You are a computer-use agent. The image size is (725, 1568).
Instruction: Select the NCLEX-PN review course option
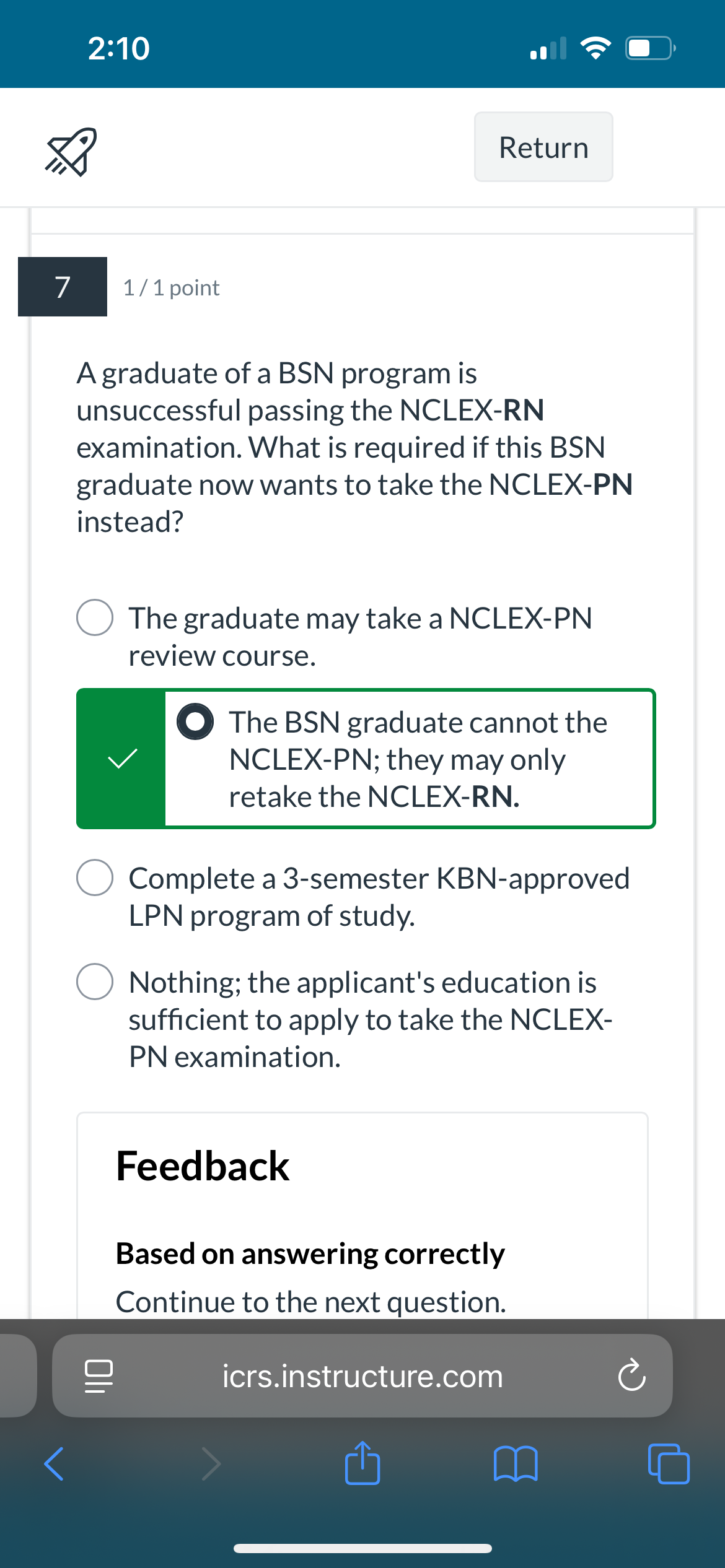click(x=95, y=617)
